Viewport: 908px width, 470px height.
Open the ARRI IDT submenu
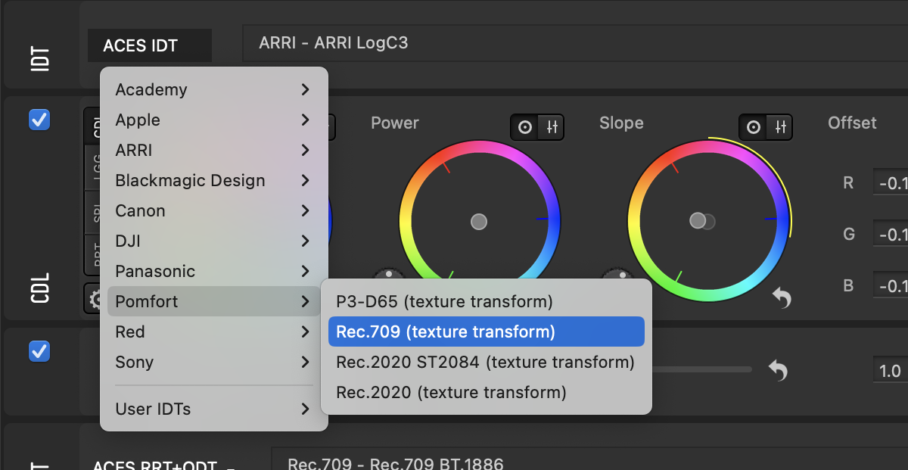coord(214,150)
